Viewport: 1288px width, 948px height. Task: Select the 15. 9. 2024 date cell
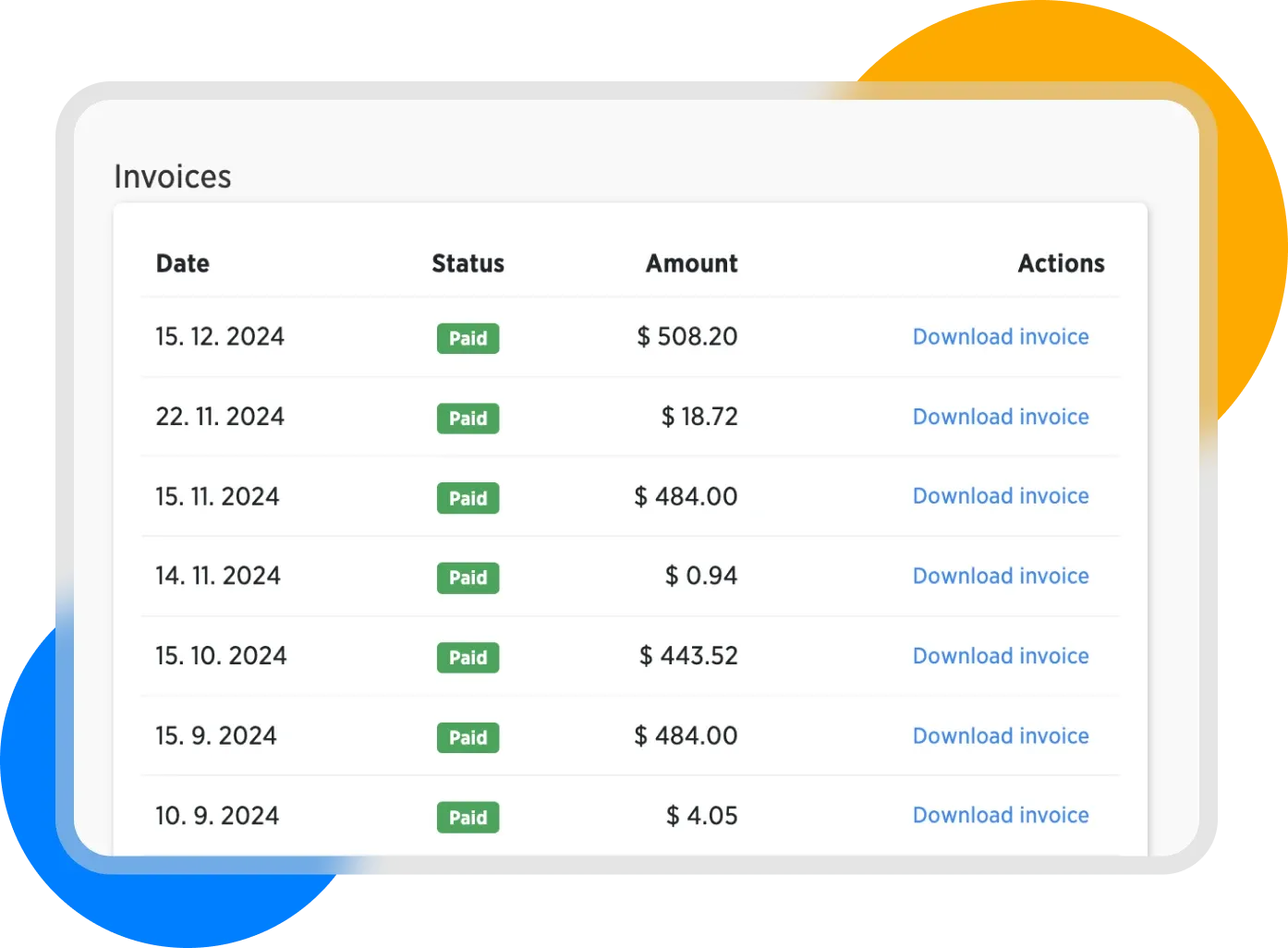pos(216,736)
